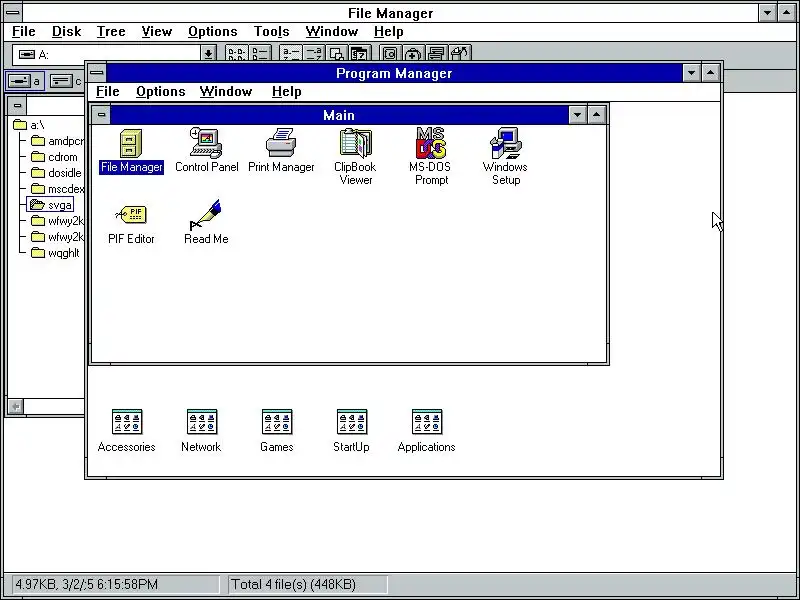This screenshot has width=800, height=600.
Task: Open the View menu in File Manager
Action: 157,32
